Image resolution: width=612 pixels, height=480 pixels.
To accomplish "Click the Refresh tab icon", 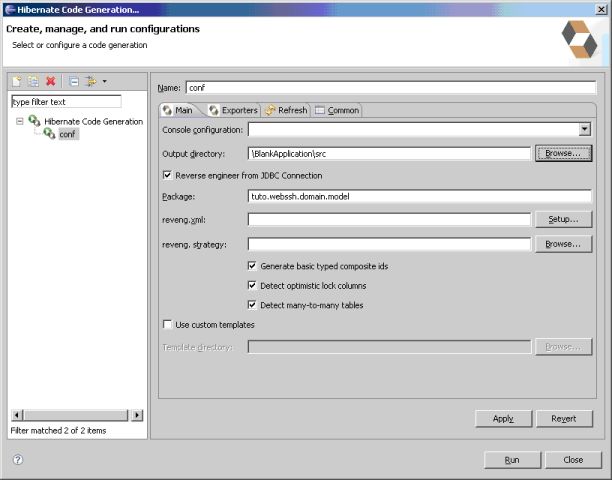I will click(x=270, y=110).
